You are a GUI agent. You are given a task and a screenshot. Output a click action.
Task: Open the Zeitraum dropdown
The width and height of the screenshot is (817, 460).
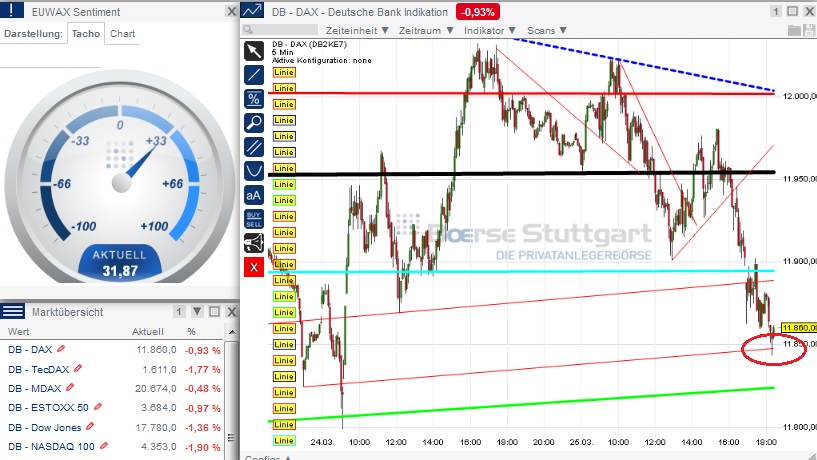click(x=426, y=30)
